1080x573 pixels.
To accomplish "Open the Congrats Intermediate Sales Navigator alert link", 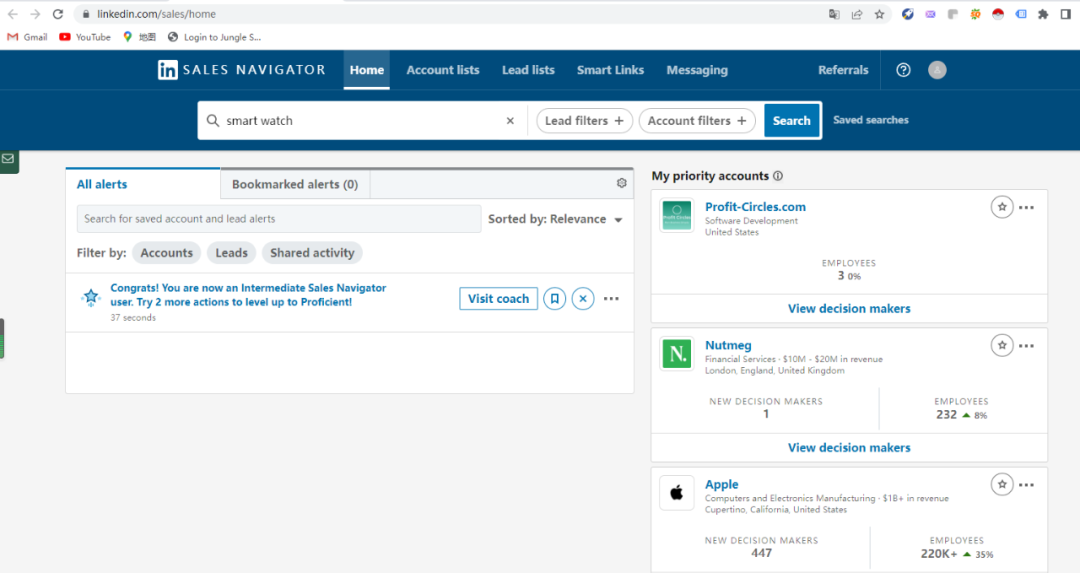I will point(248,295).
